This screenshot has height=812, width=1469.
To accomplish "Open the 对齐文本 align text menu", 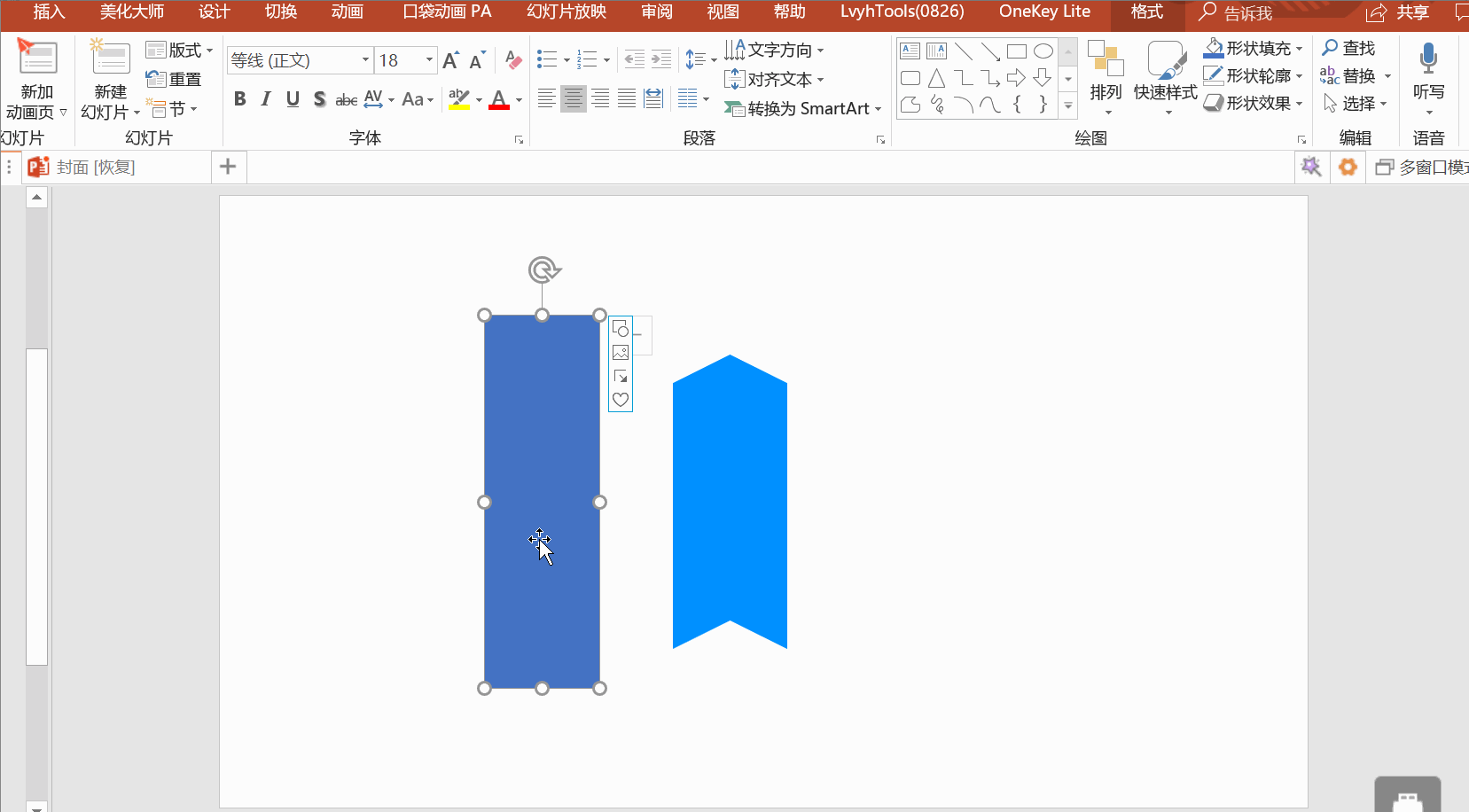I will [775, 79].
